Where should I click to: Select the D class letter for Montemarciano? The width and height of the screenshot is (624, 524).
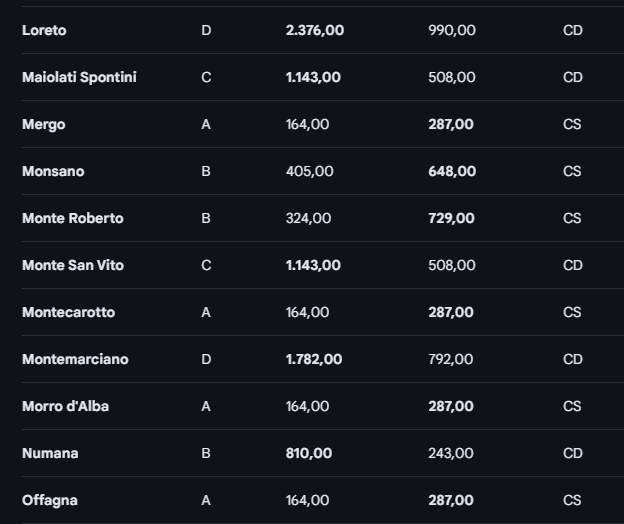pos(206,359)
